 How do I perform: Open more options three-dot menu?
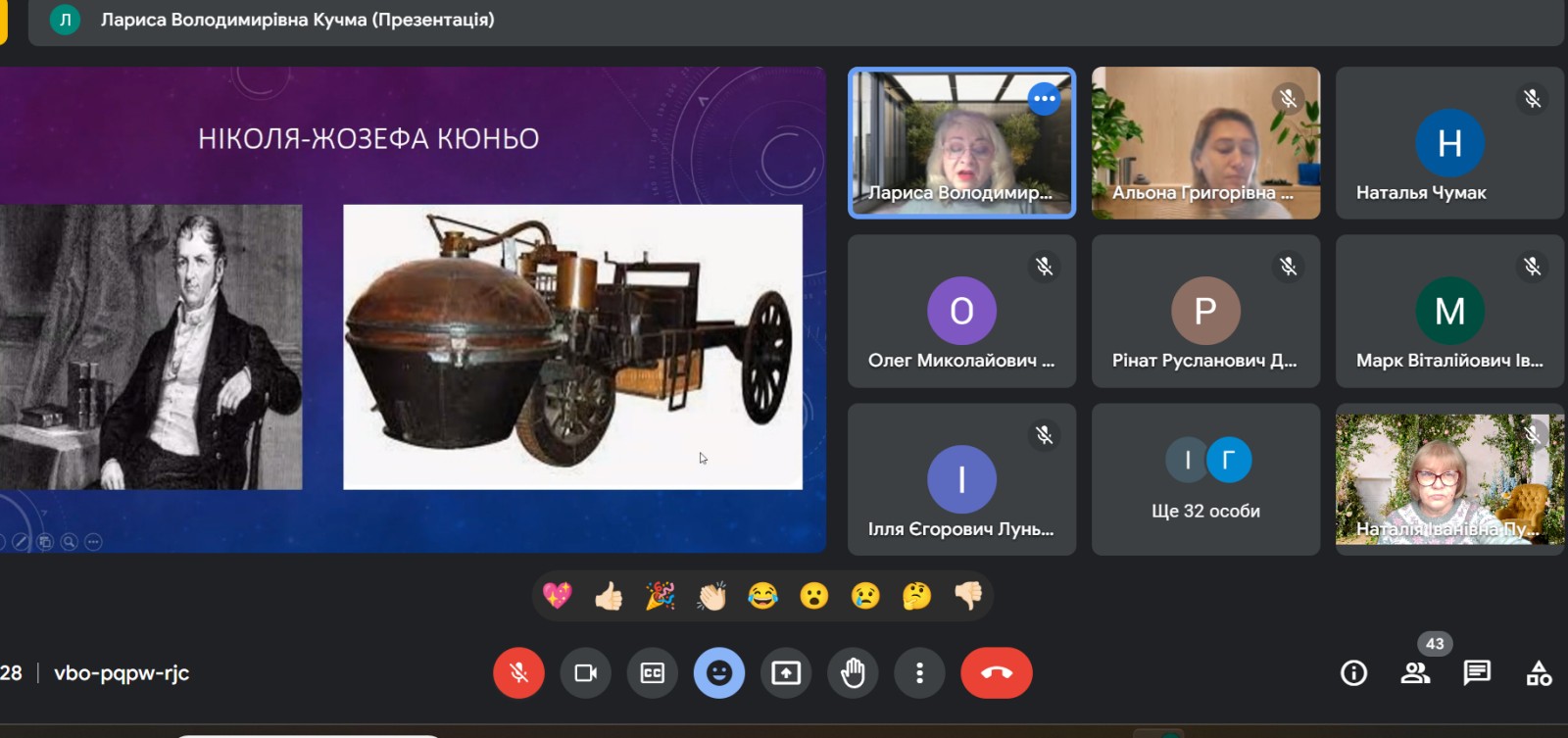coord(919,673)
